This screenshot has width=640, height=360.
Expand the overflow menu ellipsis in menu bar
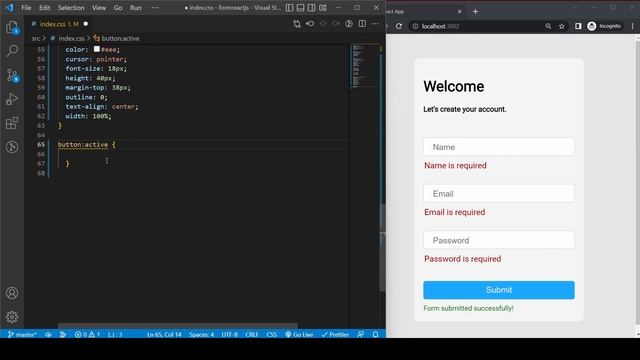click(x=155, y=8)
